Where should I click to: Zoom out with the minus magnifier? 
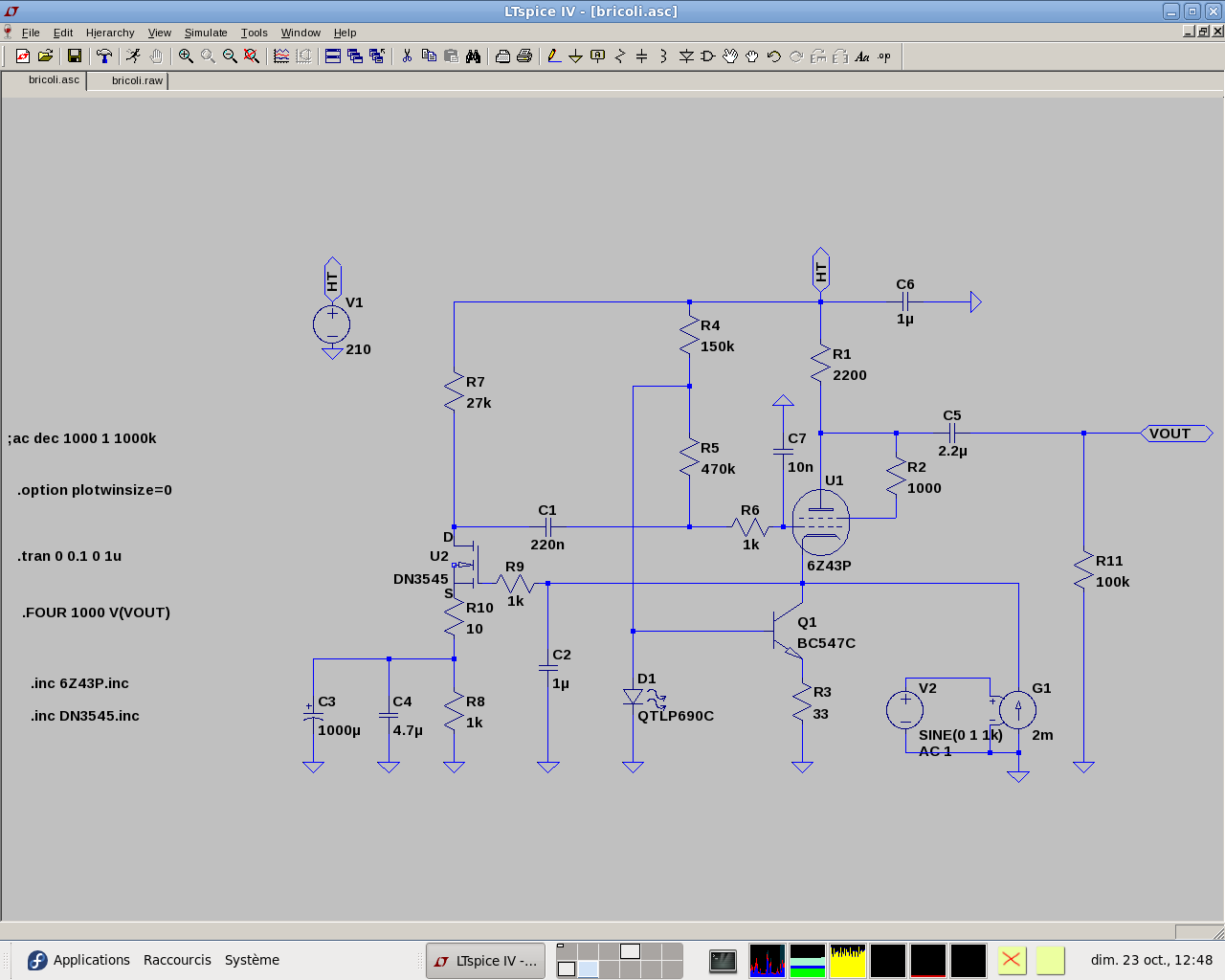click(x=230, y=56)
